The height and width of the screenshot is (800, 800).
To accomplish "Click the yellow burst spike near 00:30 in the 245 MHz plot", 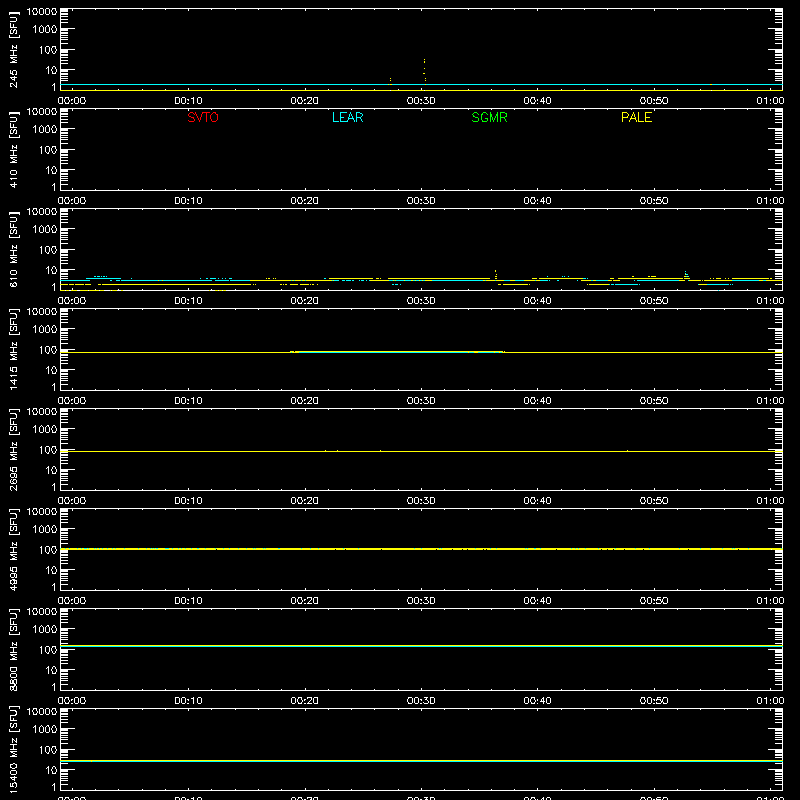I will pyautogui.click(x=424, y=70).
